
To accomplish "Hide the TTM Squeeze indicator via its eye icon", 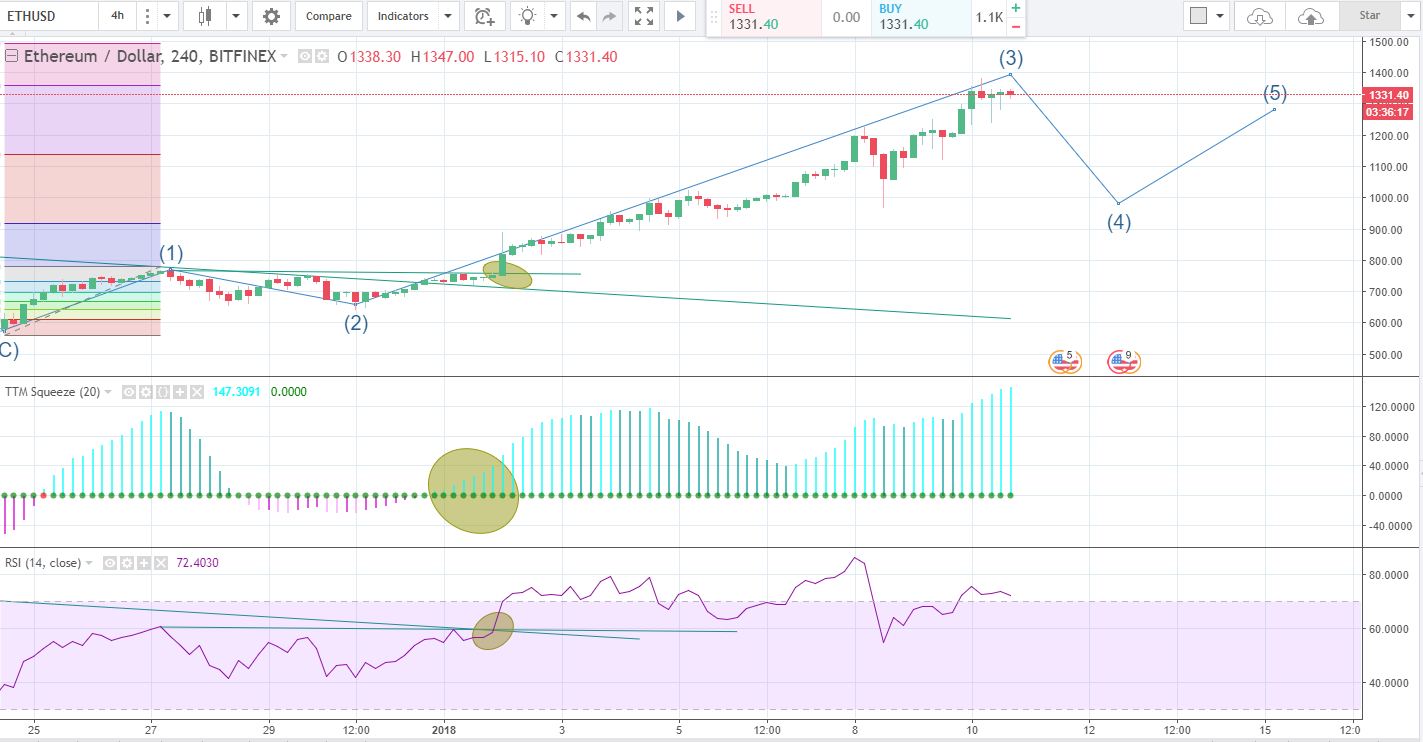I will point(129,392).
